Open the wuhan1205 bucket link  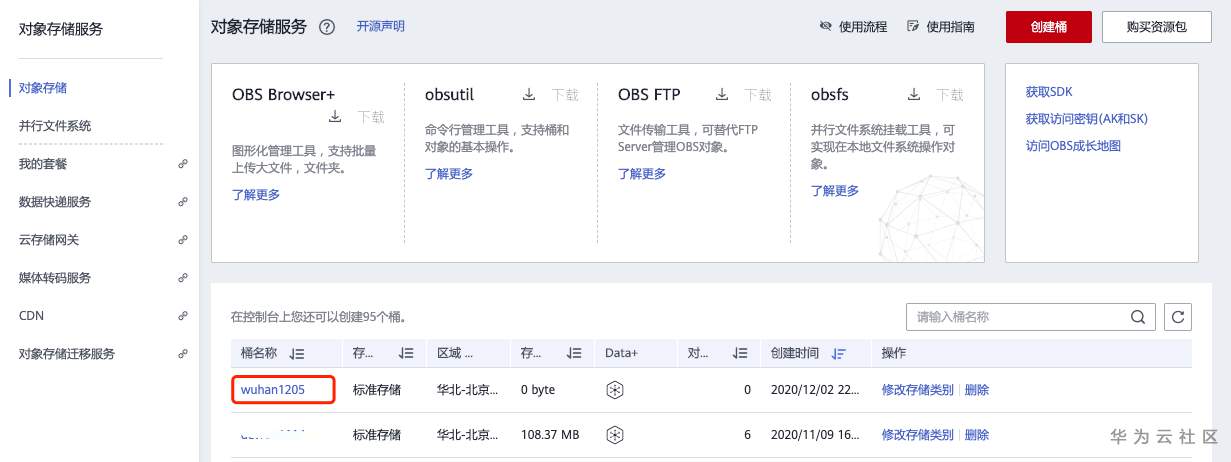point(273,389)
